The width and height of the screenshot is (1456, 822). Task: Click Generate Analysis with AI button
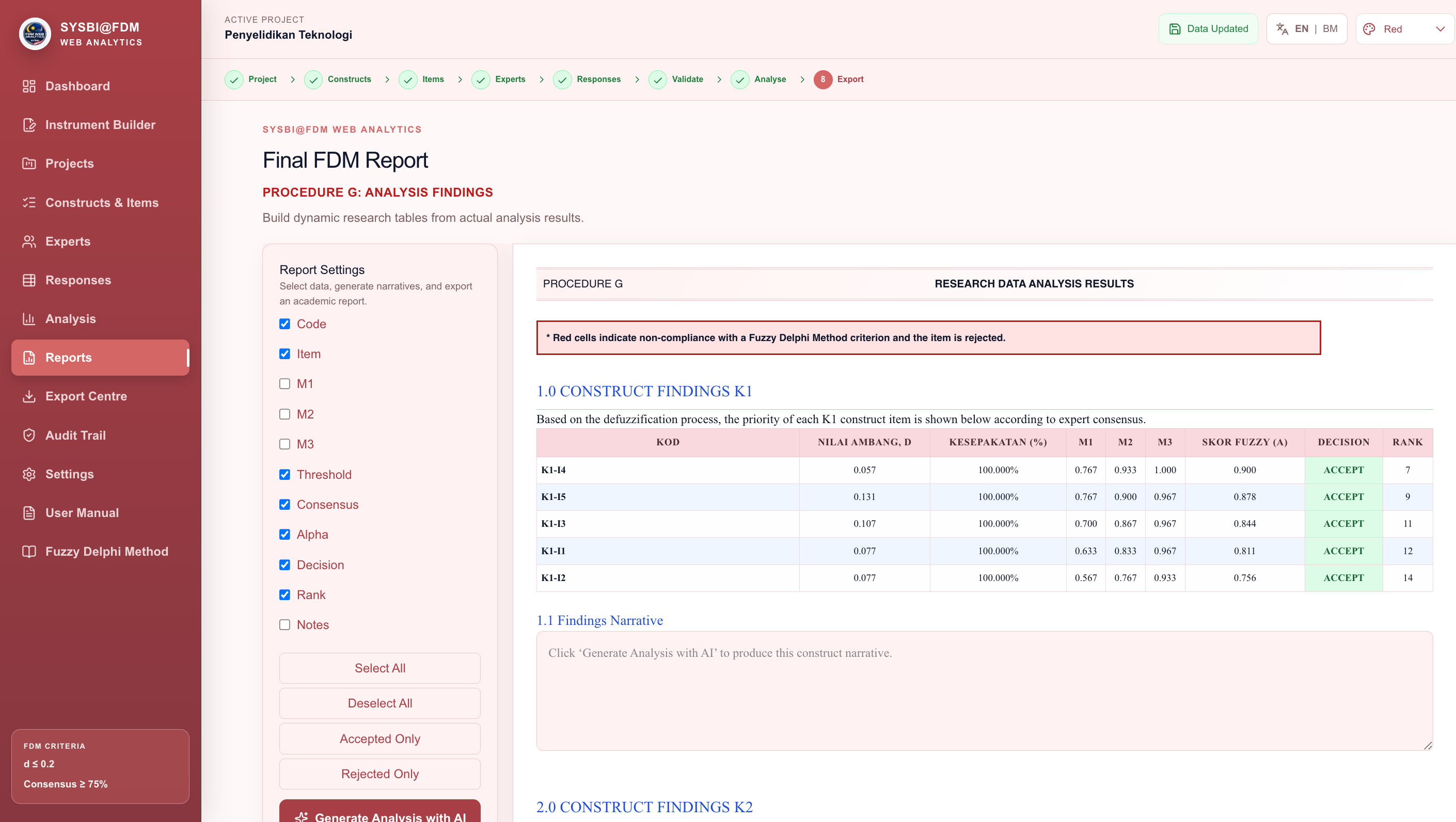tap(380, 811)
